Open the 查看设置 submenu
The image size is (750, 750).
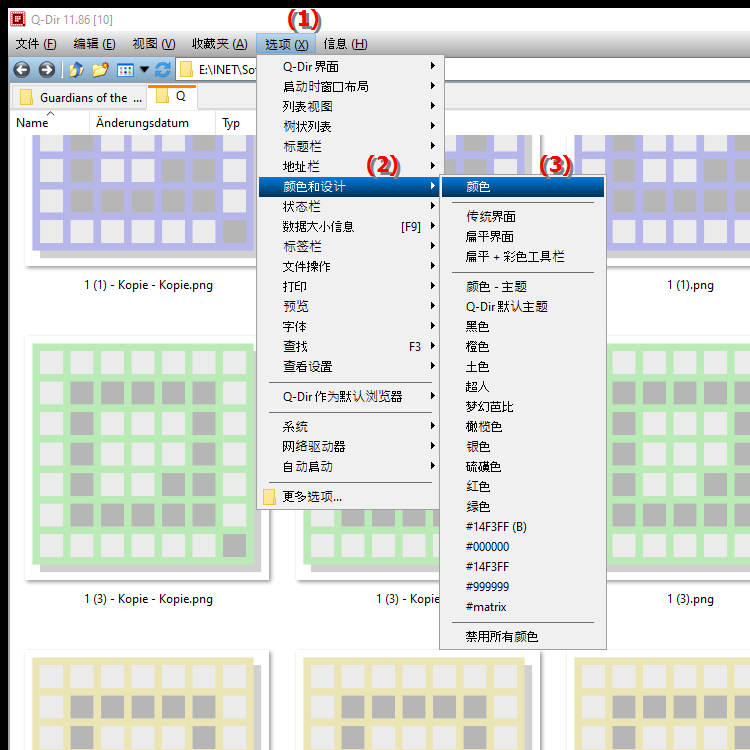tap(348, 367)
